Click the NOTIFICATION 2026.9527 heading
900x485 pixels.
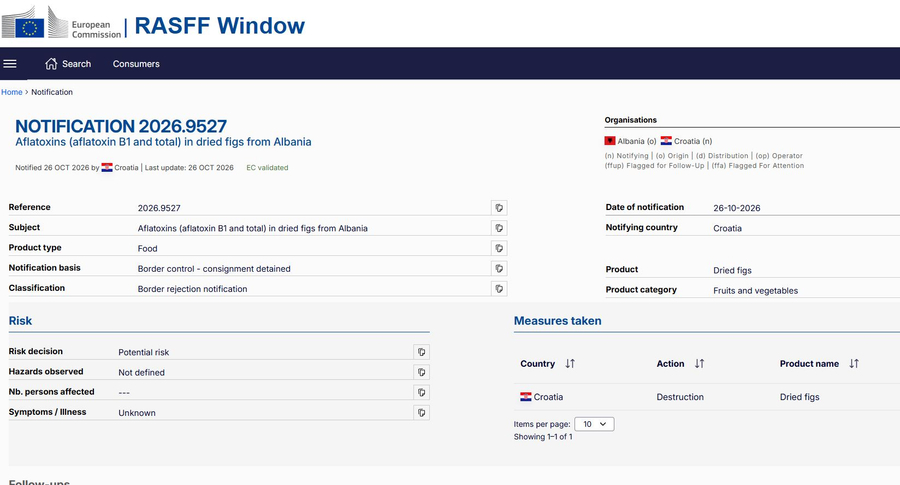coord(121,126)
